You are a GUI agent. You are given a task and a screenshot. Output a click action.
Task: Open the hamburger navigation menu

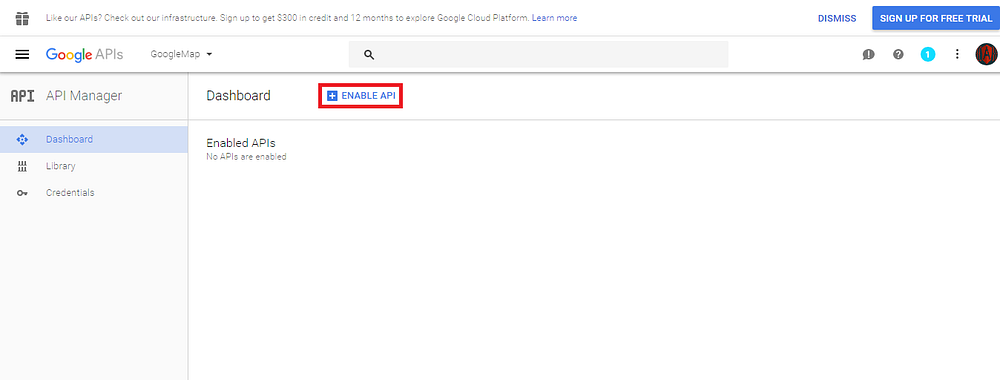[x=22, y=54]
